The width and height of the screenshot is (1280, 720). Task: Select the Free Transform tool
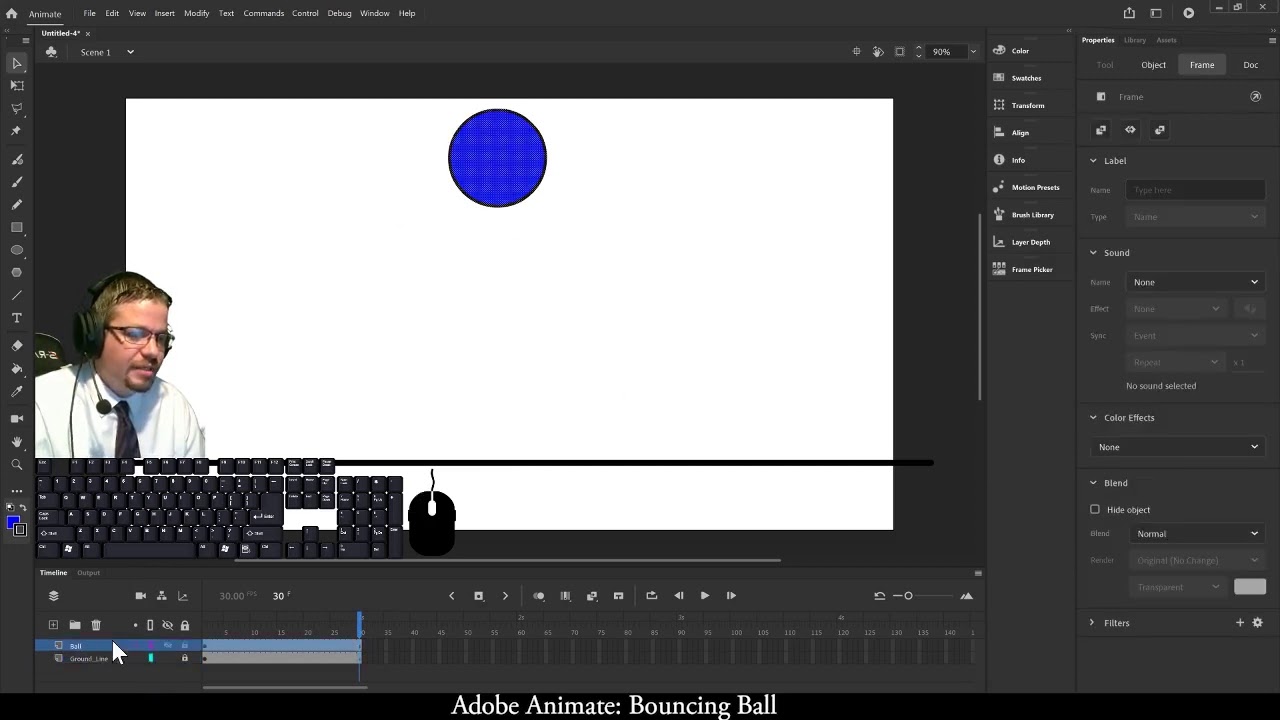point(17,86)
